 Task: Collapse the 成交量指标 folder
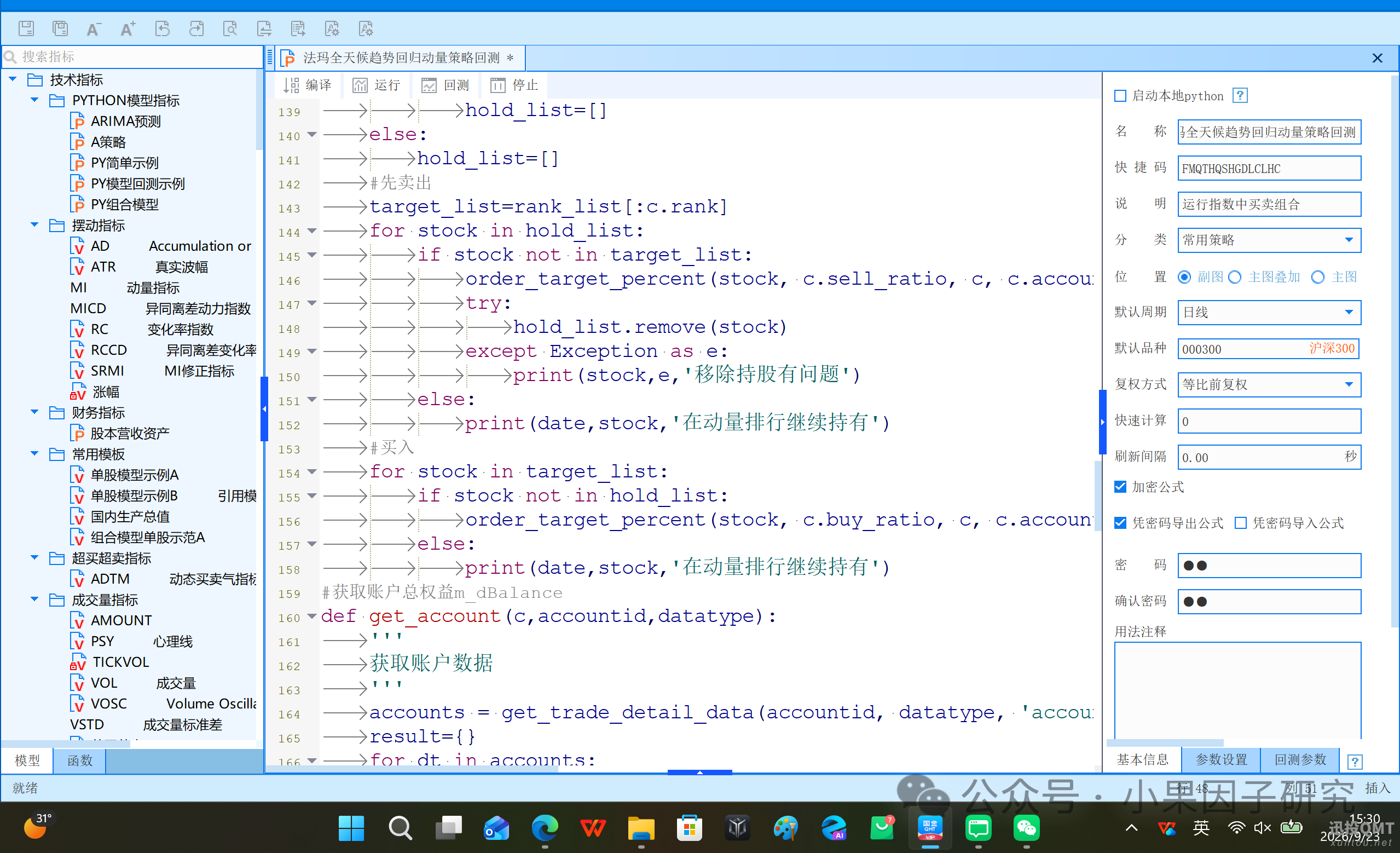(x=34, y=599)
